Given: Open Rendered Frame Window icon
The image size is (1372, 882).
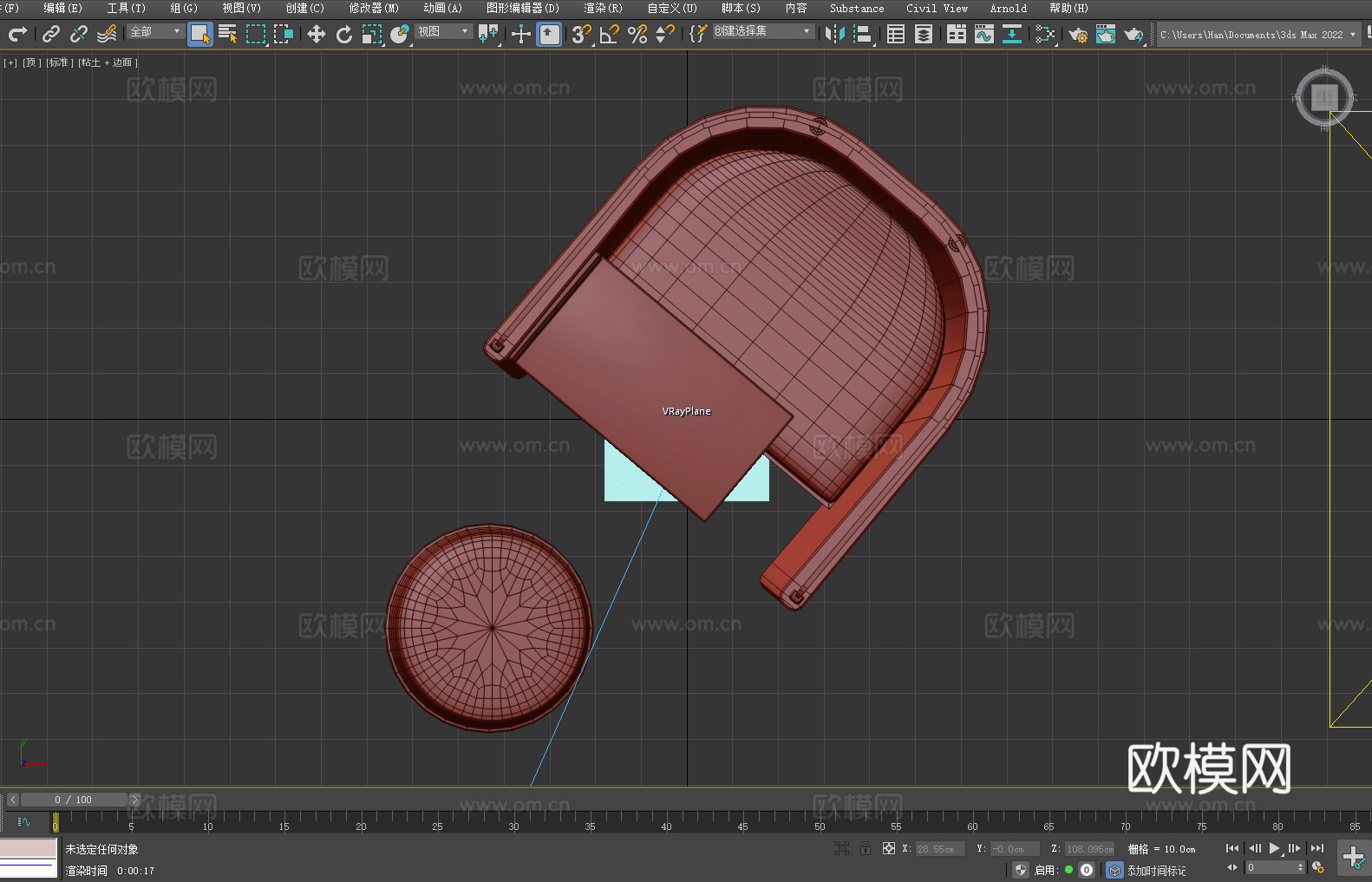Looking at the screenshot, I should point(1106,34).
